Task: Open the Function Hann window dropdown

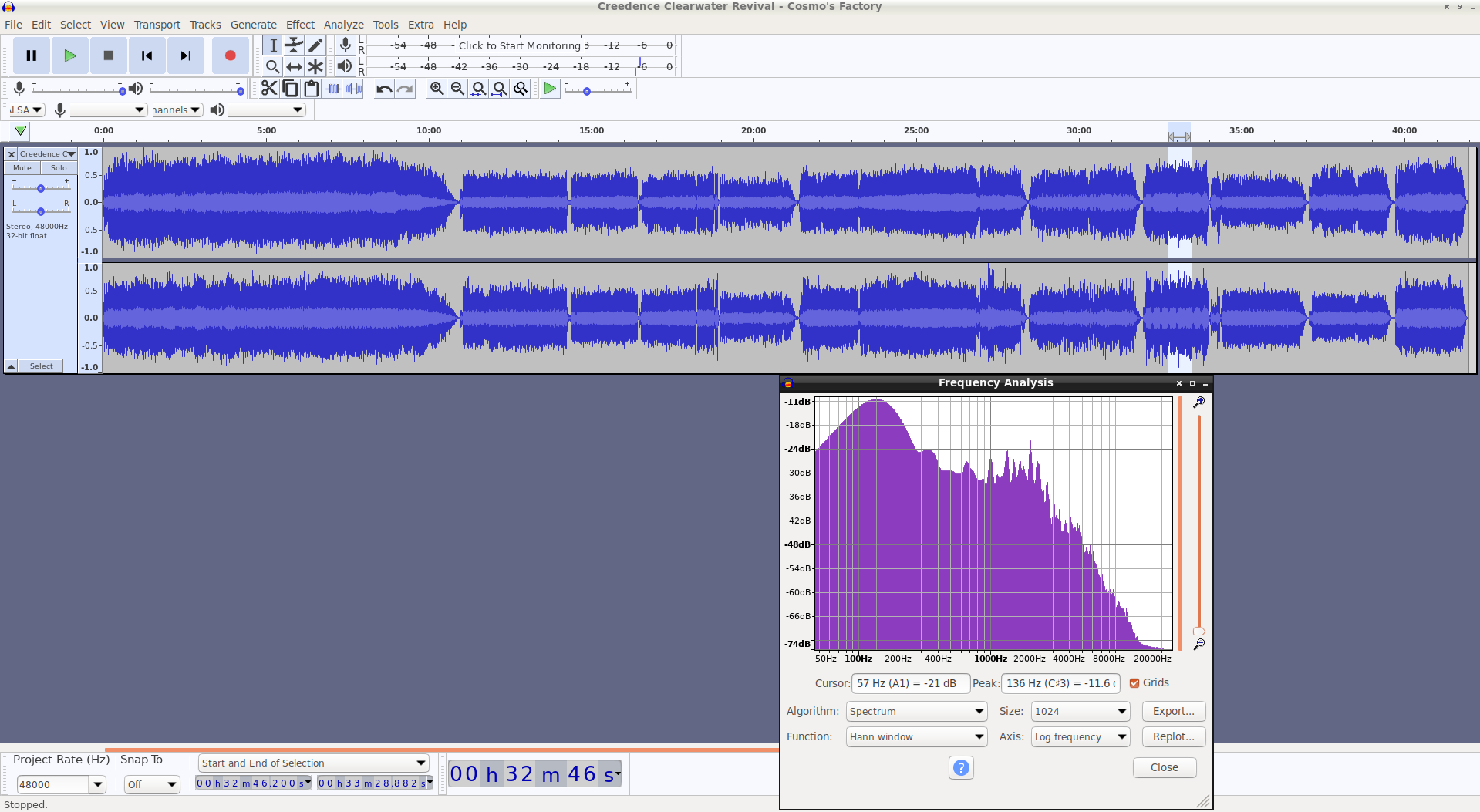Action: (916, 736)
